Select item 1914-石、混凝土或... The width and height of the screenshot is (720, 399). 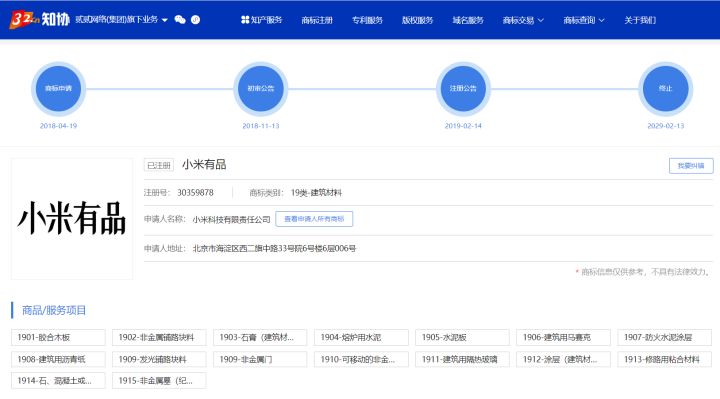pyautogui.click(x=58, y=381)
